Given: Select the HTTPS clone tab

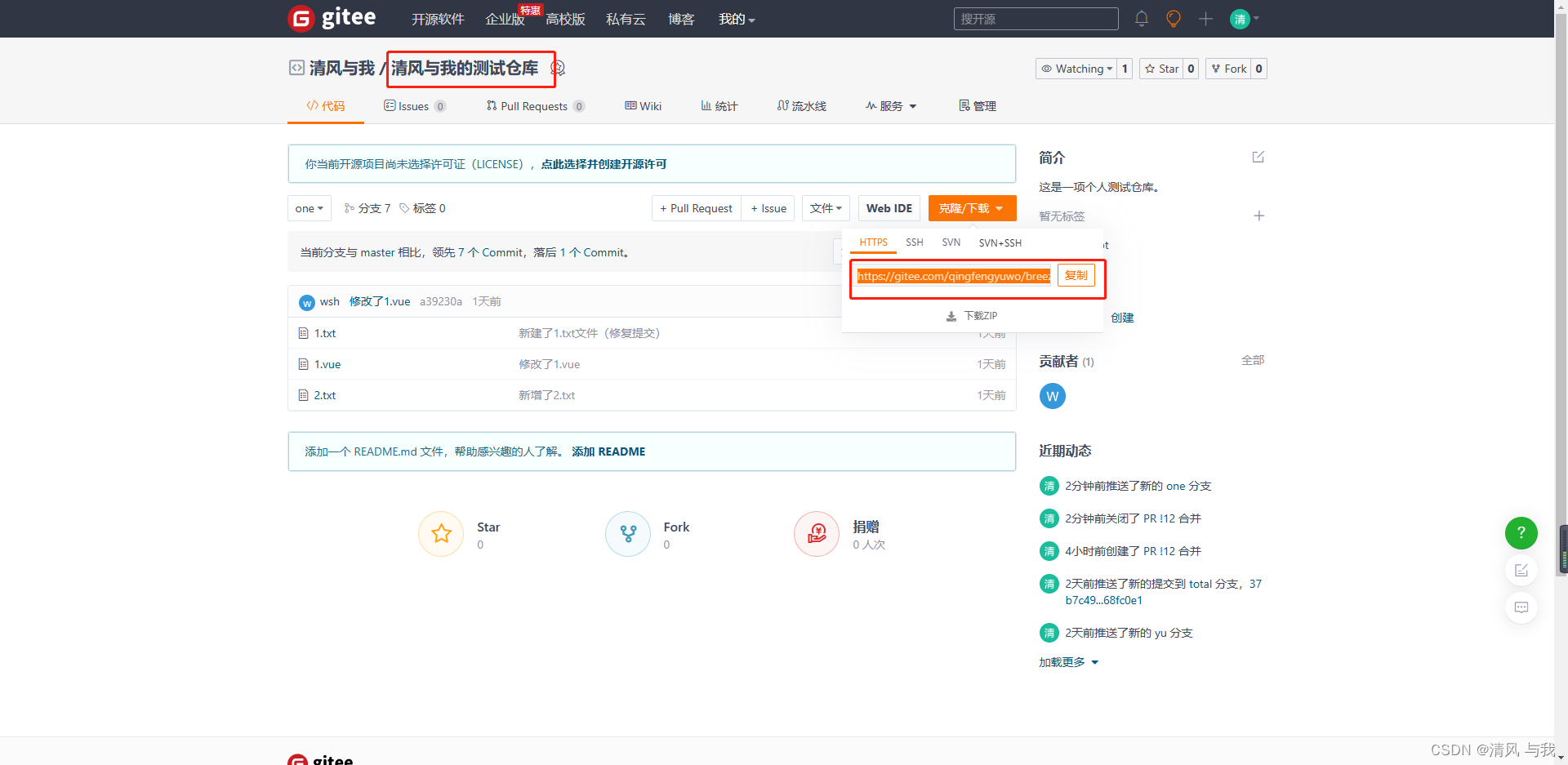Looking at the screenshot, I should (x=873, y=242).
